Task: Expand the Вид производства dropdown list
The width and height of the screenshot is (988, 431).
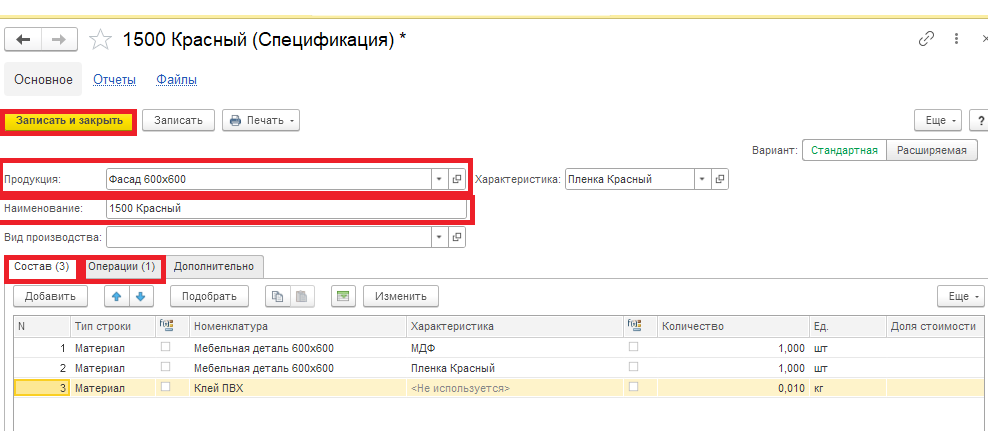Action: (x=439, y=238)
